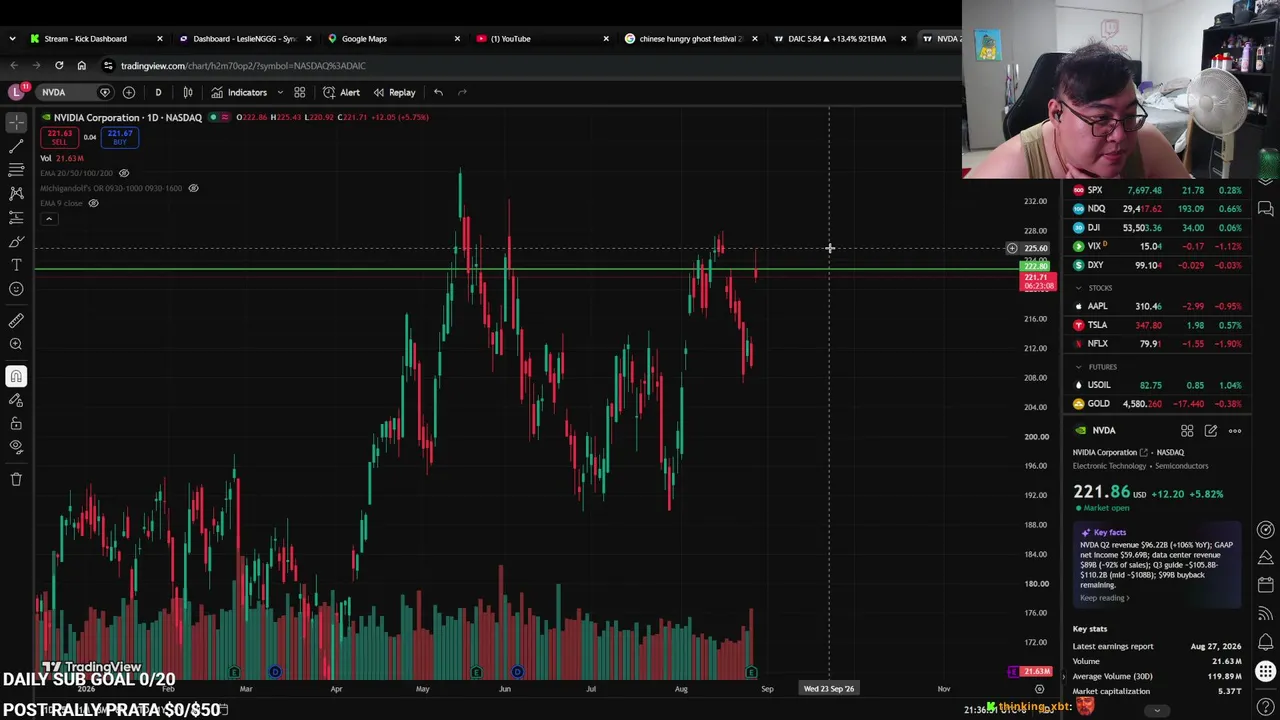Close the Google Maps tab
The image size is (1280, 720).
(457, 39)
